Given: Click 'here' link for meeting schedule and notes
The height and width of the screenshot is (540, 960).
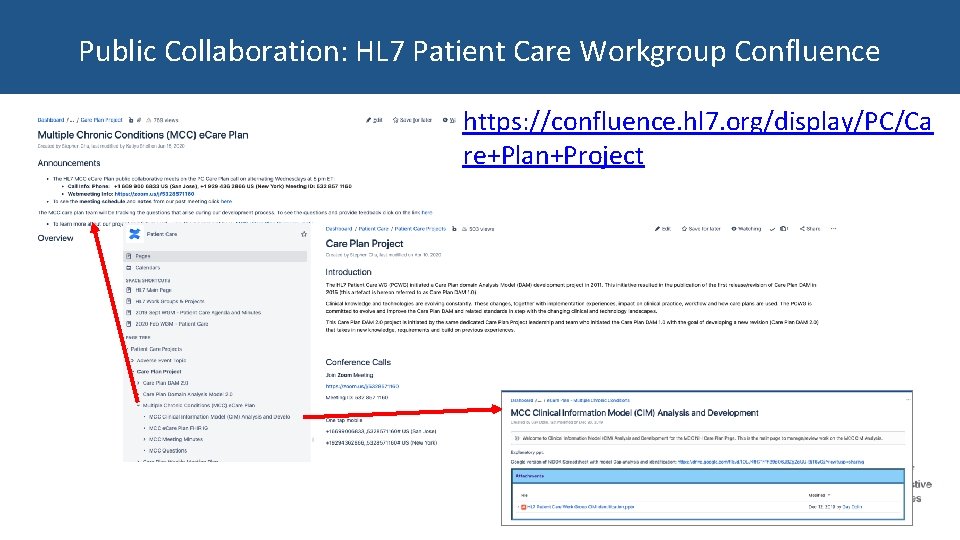Looking at the screenshot, I should click(x=227, y=201).
